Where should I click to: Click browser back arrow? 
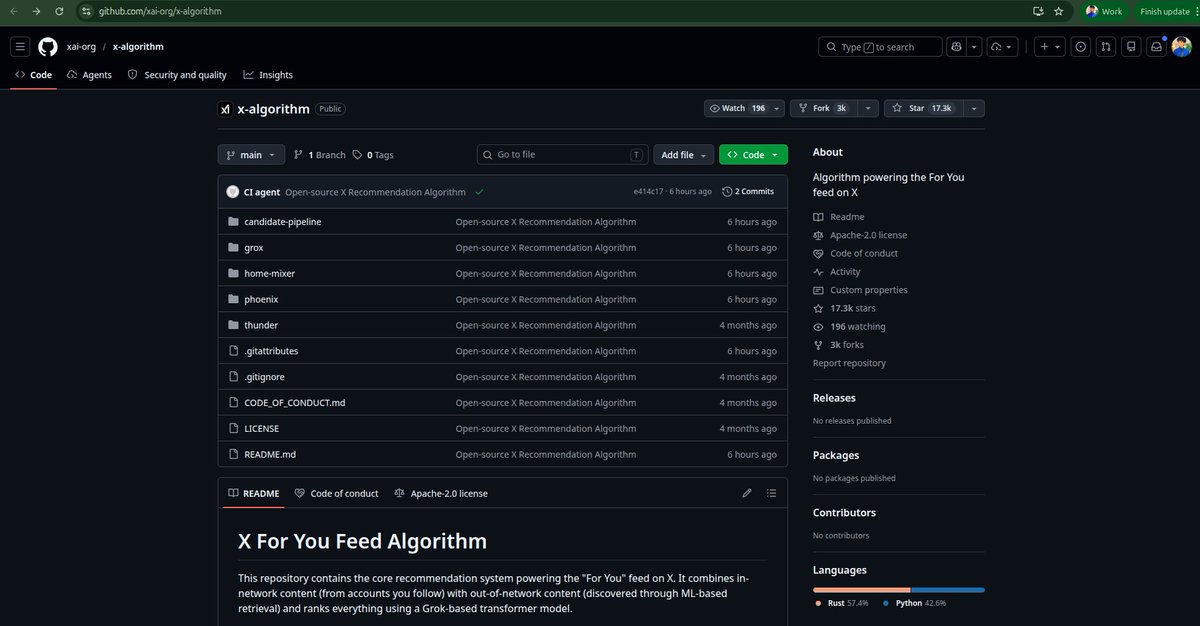click(x=14, y=11)
